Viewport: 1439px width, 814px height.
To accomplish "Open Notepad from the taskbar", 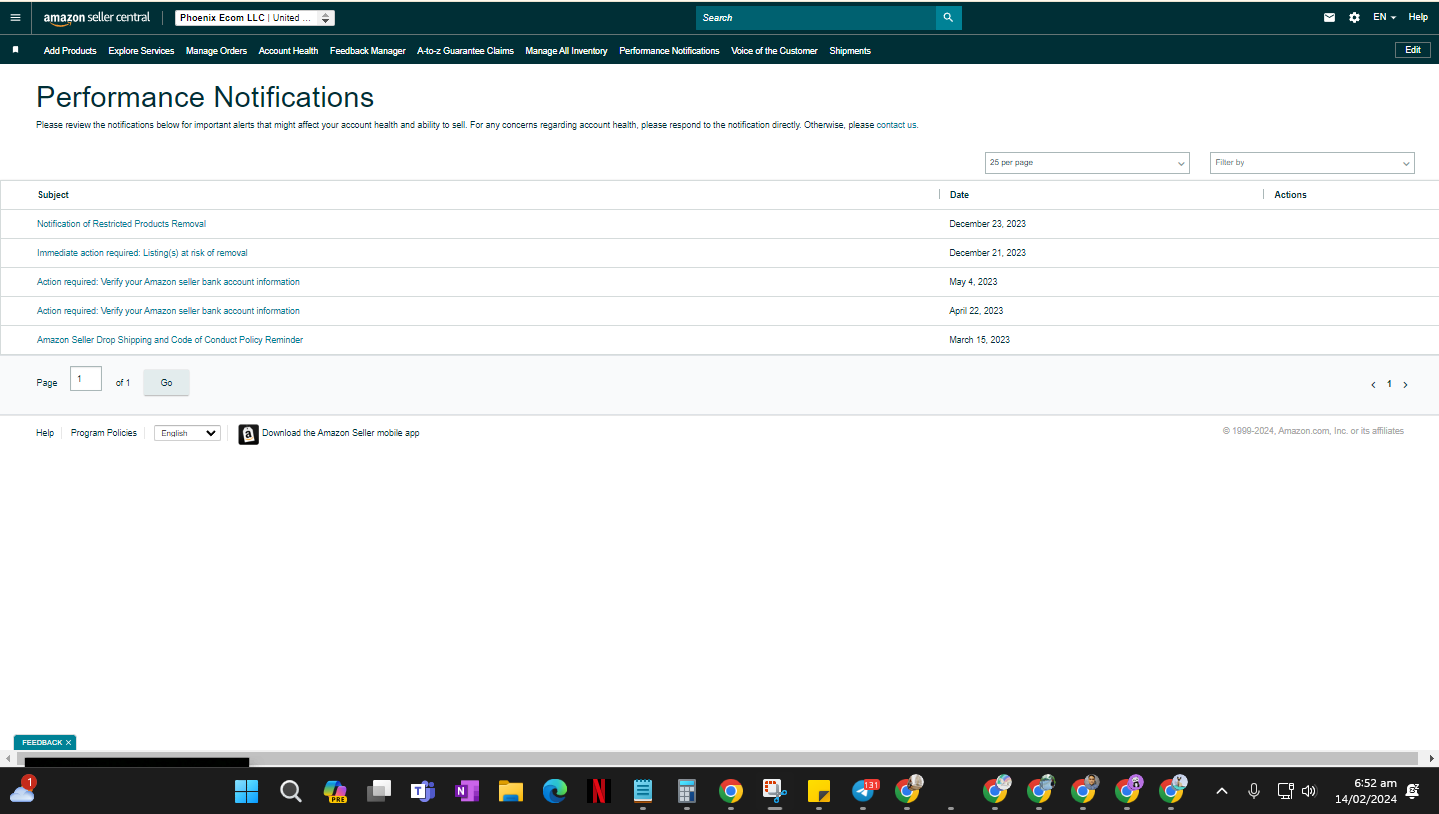I will 643,791.
